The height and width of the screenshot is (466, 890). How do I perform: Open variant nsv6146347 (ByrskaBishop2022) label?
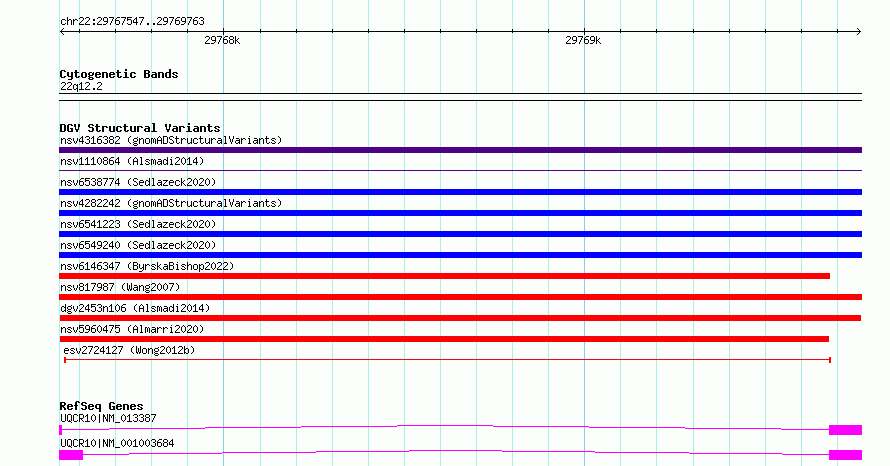pos(147,266)
